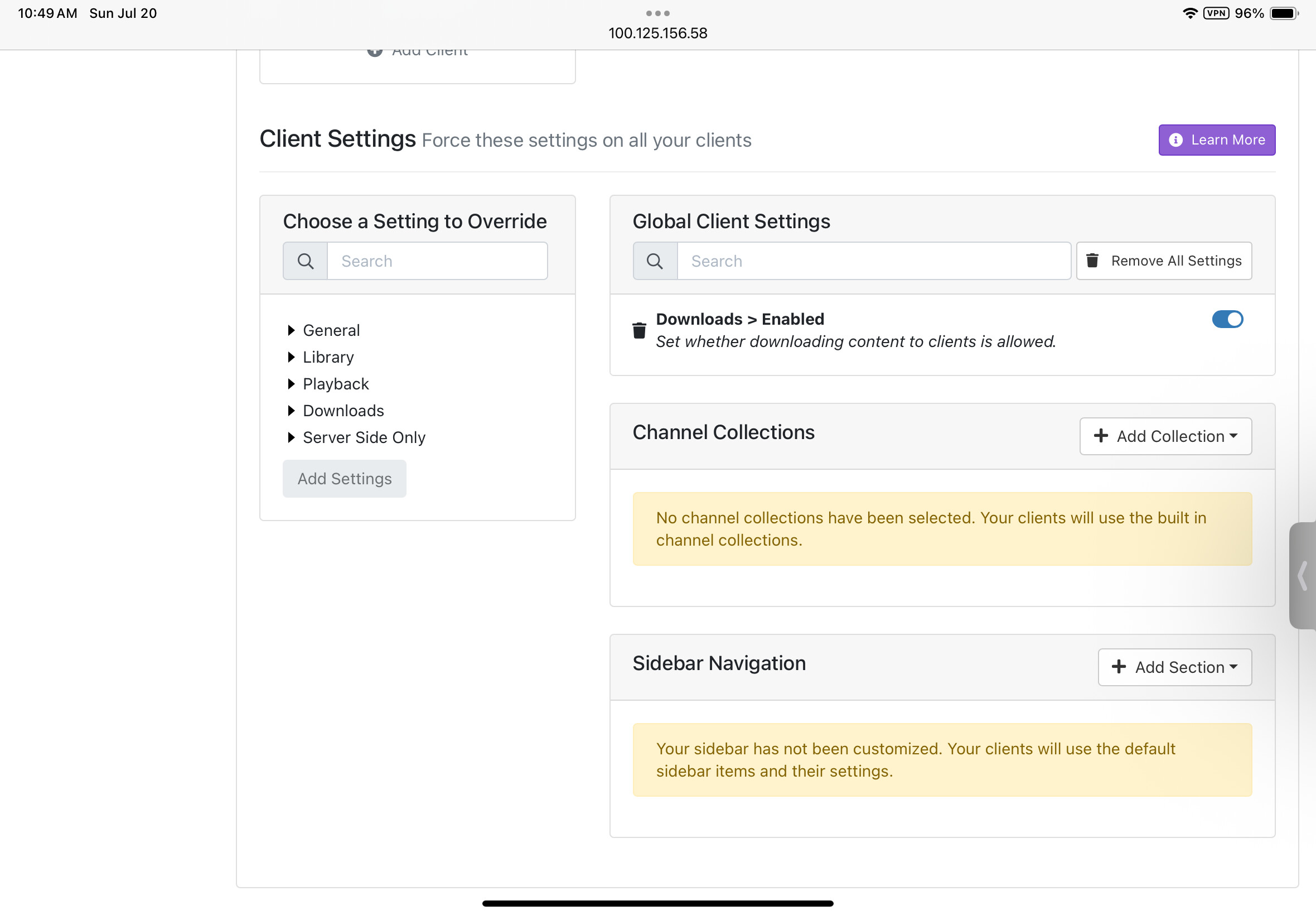Screen dimensions: 1316x915
Task: Click the slide-over handle arrow at right edge
Action: coord(1303,576)
